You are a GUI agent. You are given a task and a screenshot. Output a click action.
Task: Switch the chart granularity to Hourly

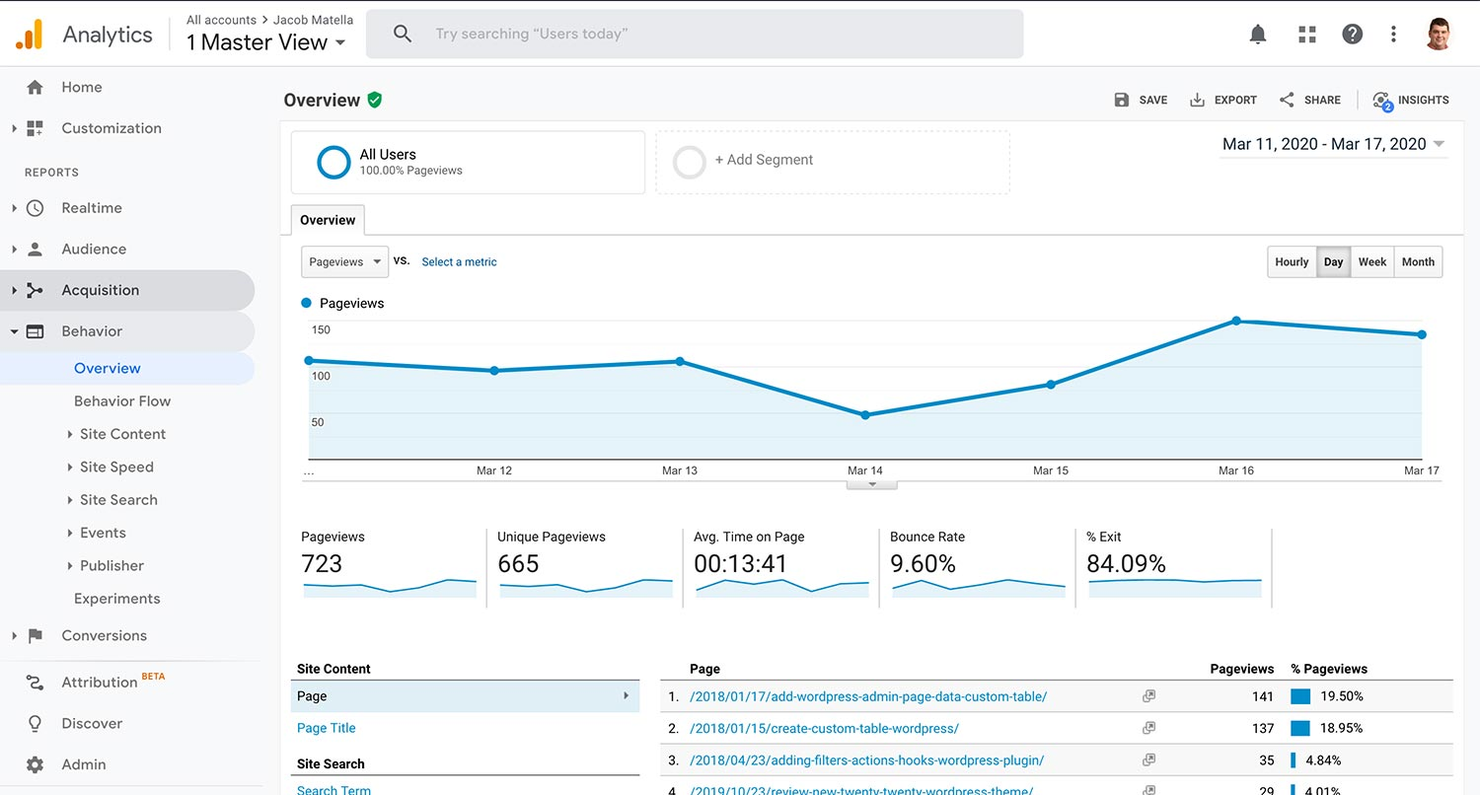click(1292, 261)
